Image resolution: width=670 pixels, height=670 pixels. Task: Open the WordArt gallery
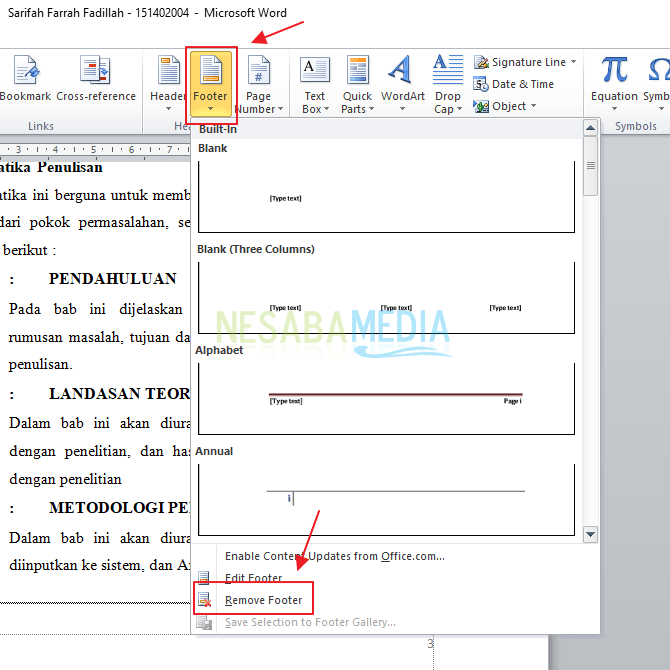(403, 84)
